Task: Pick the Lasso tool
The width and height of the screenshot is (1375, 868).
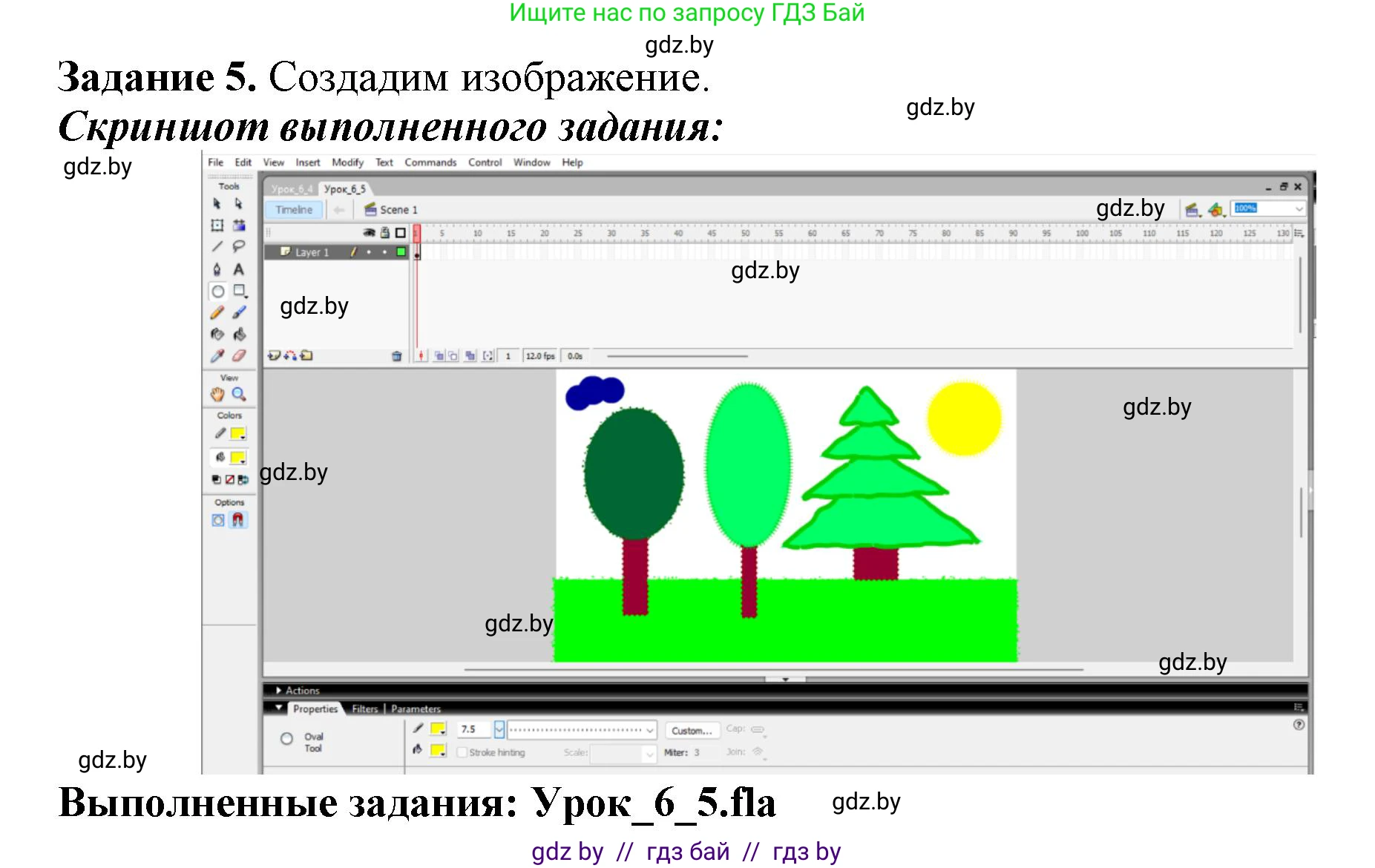Action: pos(239,246)
